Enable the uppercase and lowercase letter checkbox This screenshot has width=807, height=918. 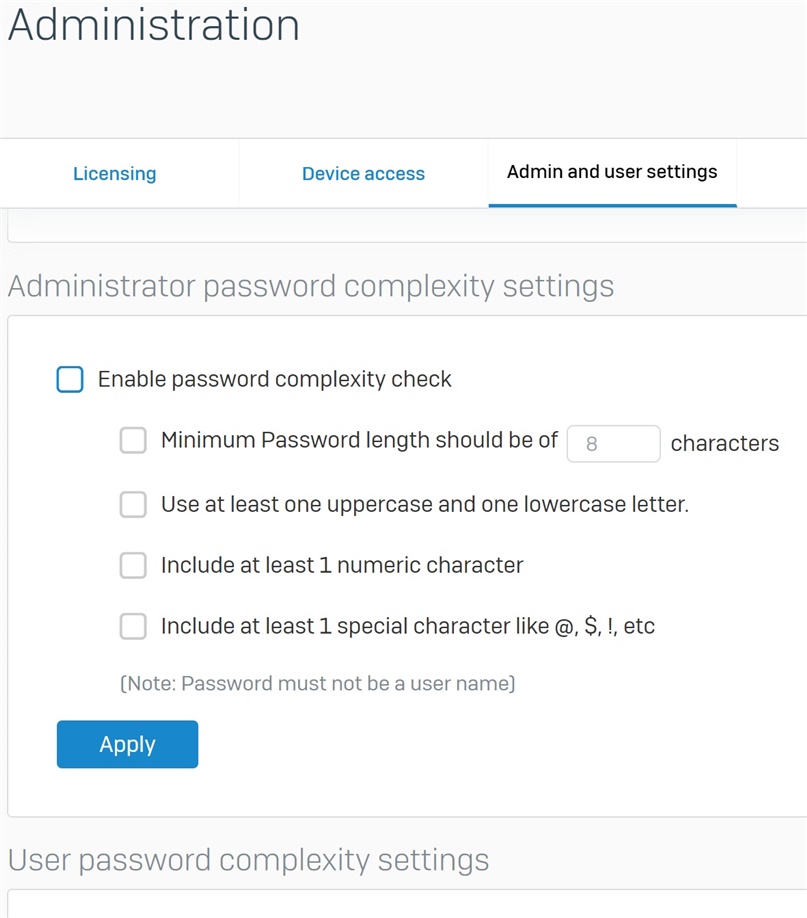click(x=133, y=504)
